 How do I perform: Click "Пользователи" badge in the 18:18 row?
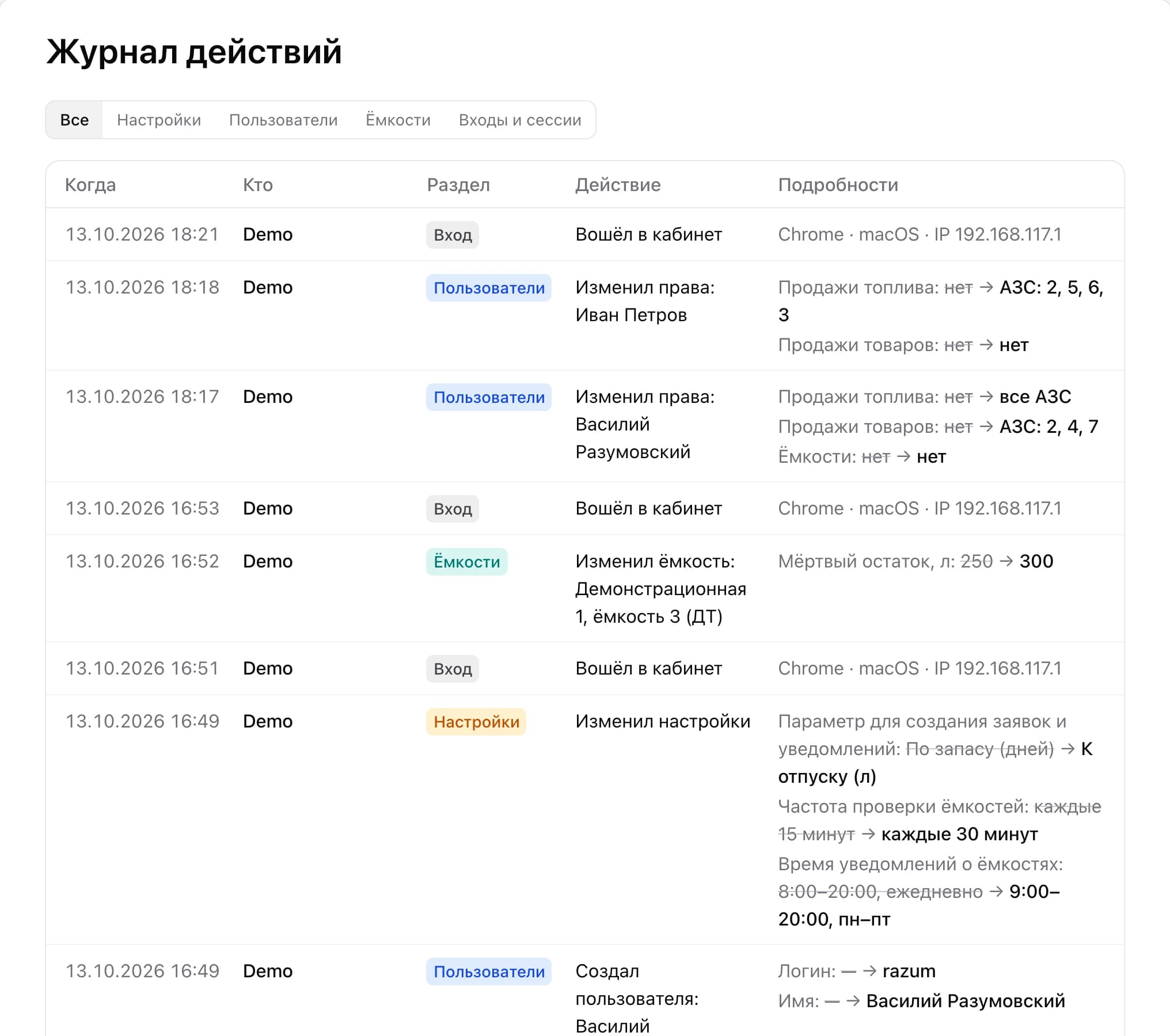(x=489, y=288)
